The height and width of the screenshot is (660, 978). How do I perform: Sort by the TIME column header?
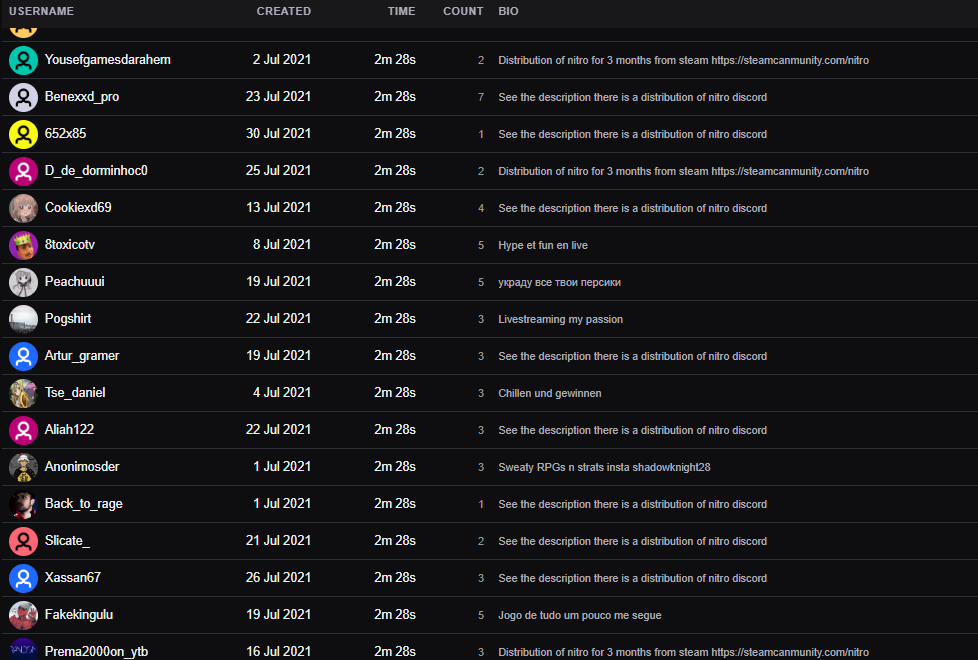(401, 11)
